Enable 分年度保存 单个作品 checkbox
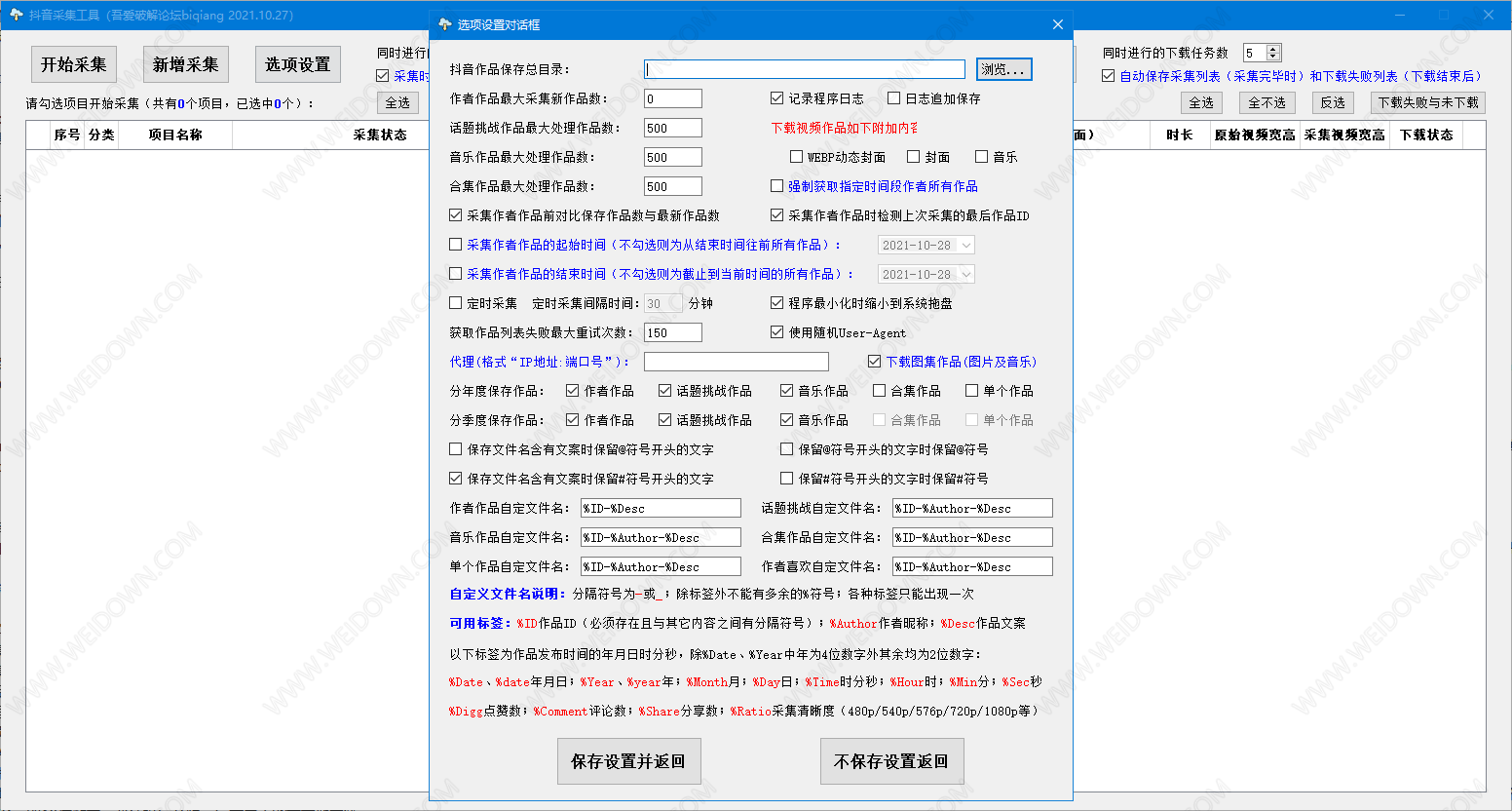This screenshot has height=811, width=1512. [x=972, y=391]
